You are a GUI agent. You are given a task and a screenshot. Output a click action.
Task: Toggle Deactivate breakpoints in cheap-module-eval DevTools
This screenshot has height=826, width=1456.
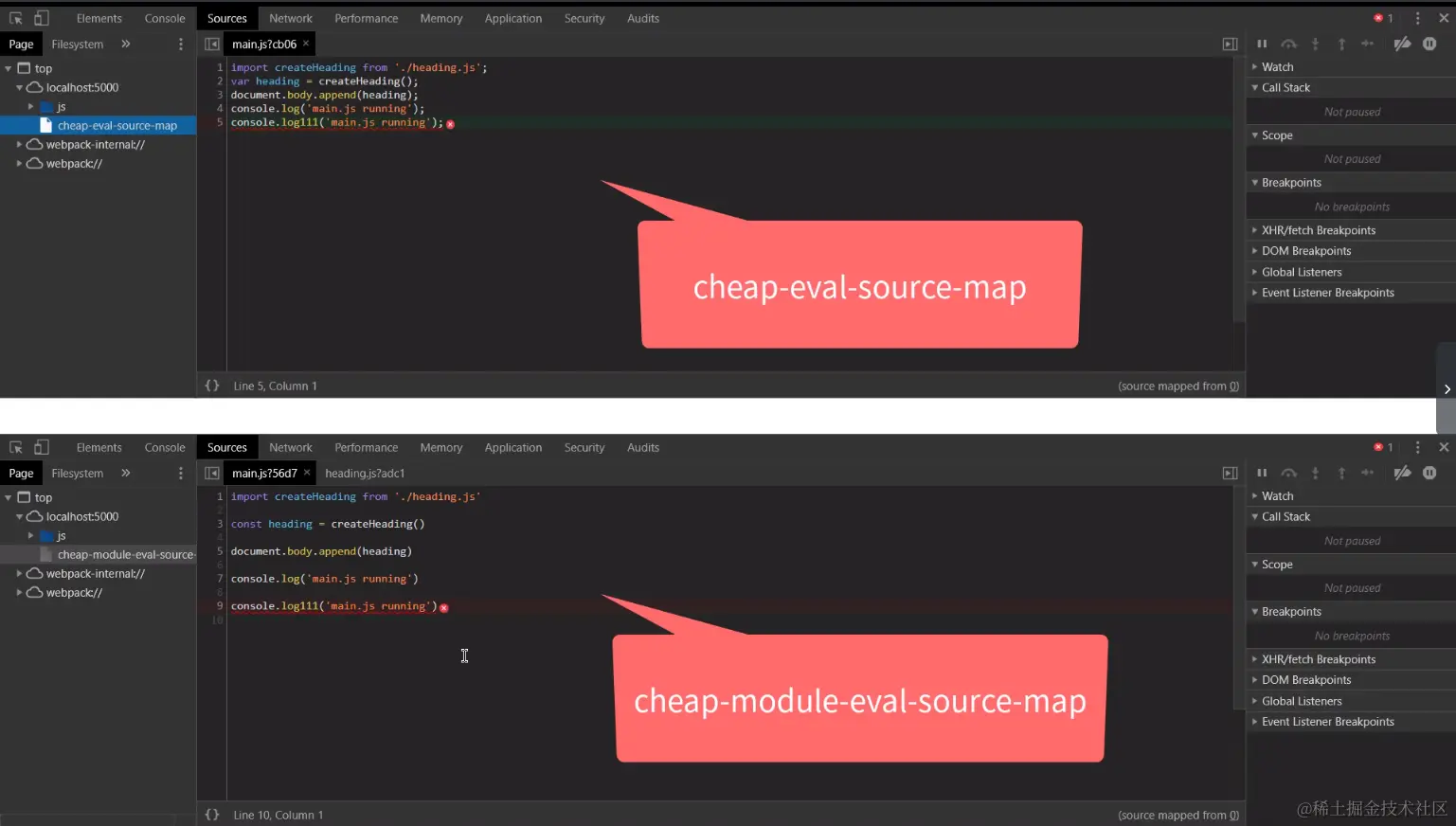click(1402, 473)
